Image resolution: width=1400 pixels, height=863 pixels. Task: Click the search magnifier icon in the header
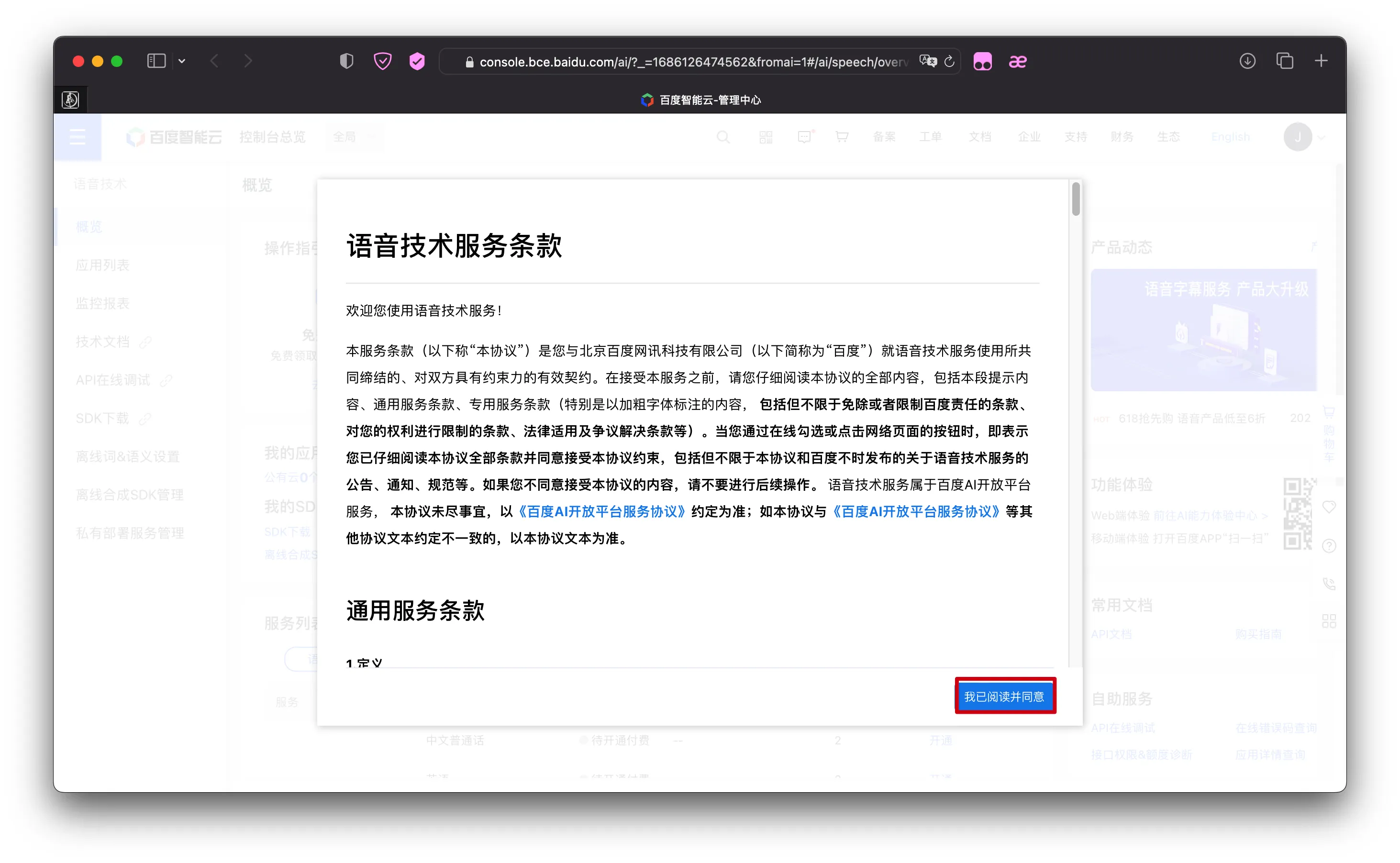point(723,137)
